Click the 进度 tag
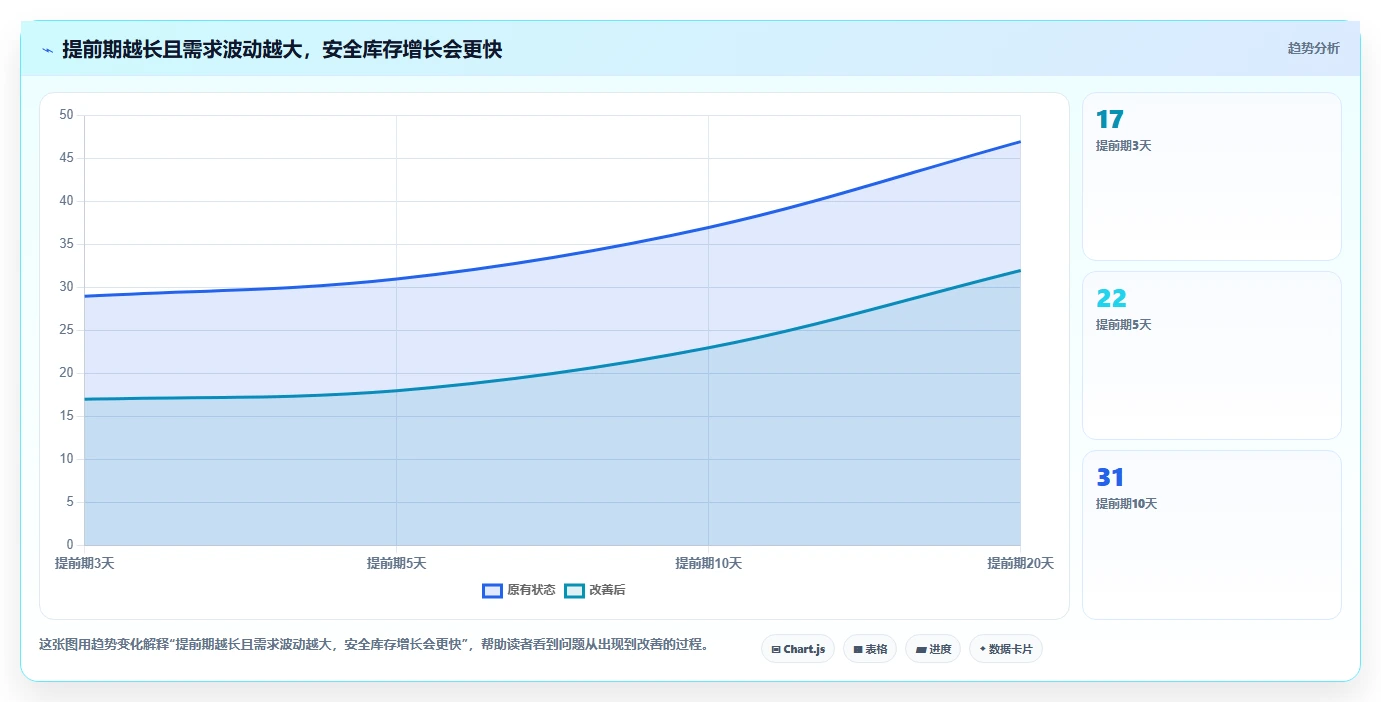Screen dimensions: 1381x702 pos(933,649)
